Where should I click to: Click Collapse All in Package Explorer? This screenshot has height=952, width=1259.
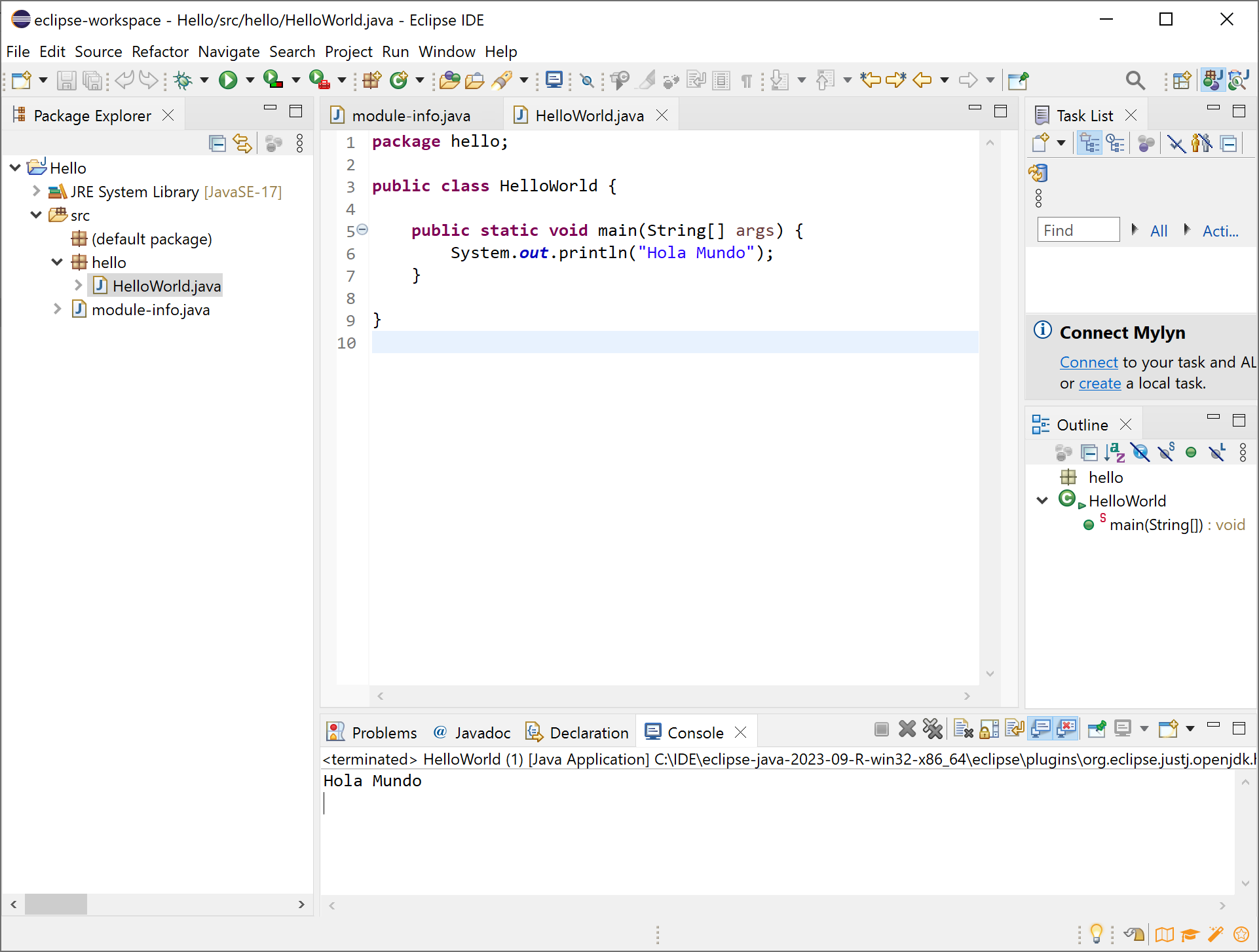[217, 143]
